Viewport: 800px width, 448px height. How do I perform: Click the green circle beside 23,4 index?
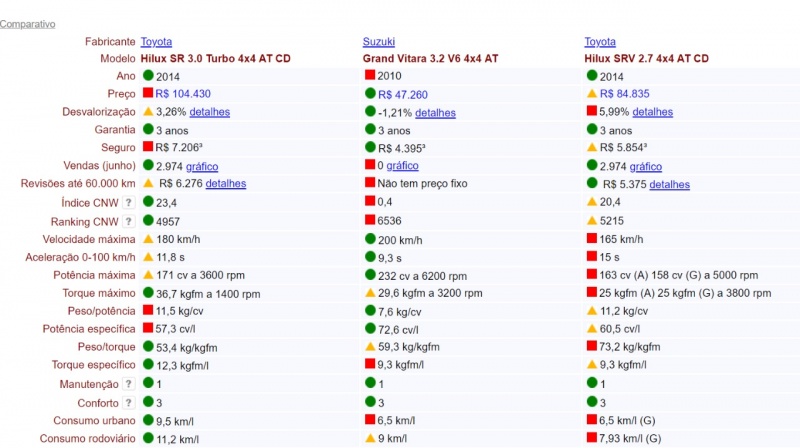point(148,202)
